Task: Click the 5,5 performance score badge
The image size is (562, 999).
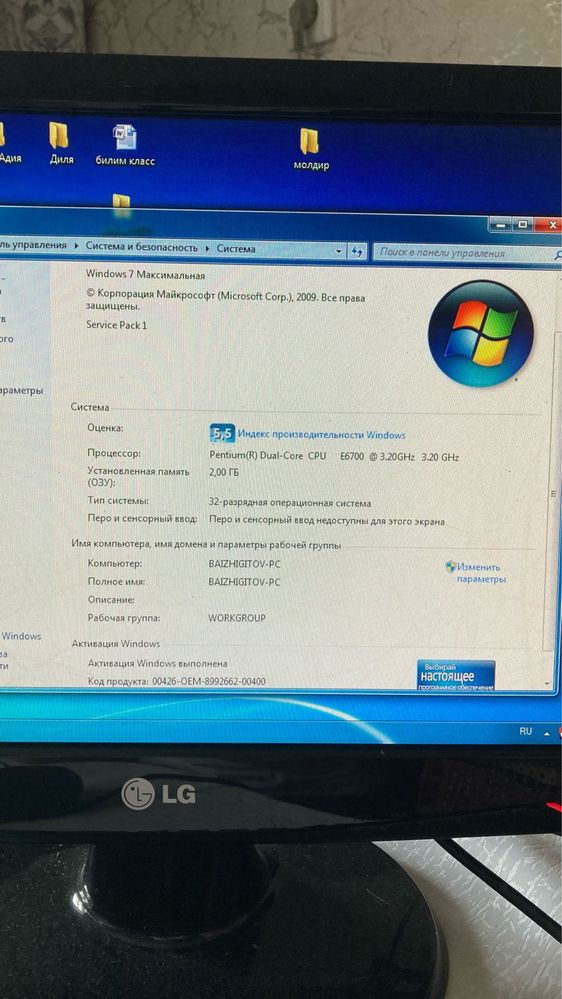Action: [222, 434]
